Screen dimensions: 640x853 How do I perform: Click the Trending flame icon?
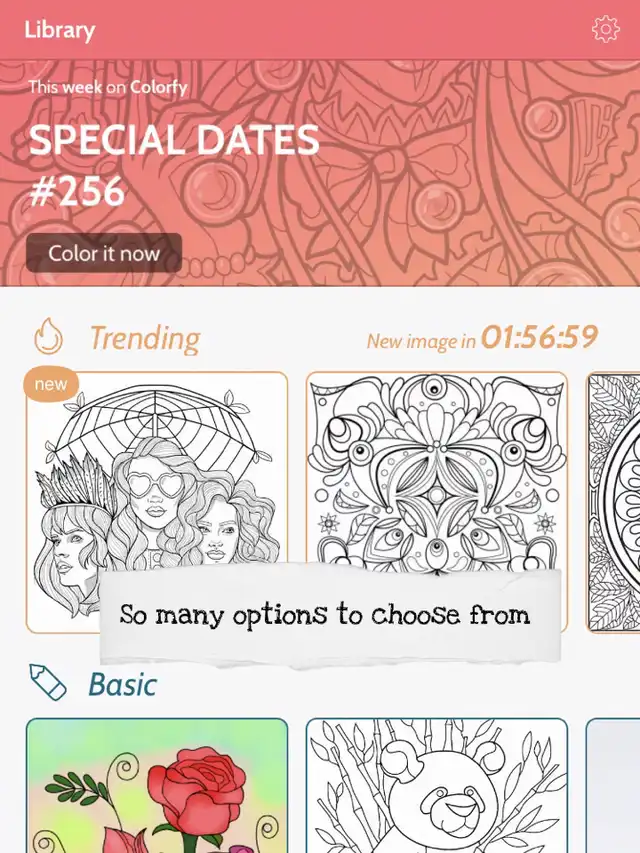click(x=48, y=336)
